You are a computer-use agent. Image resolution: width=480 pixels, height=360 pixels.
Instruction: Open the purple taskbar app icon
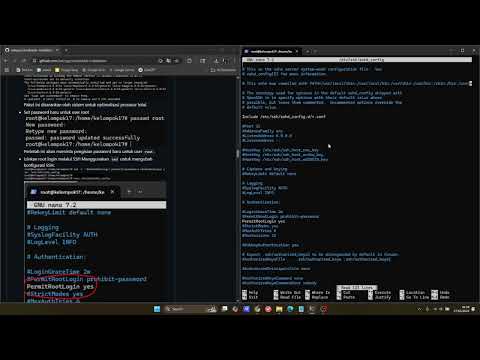click(x=246, y=309)
